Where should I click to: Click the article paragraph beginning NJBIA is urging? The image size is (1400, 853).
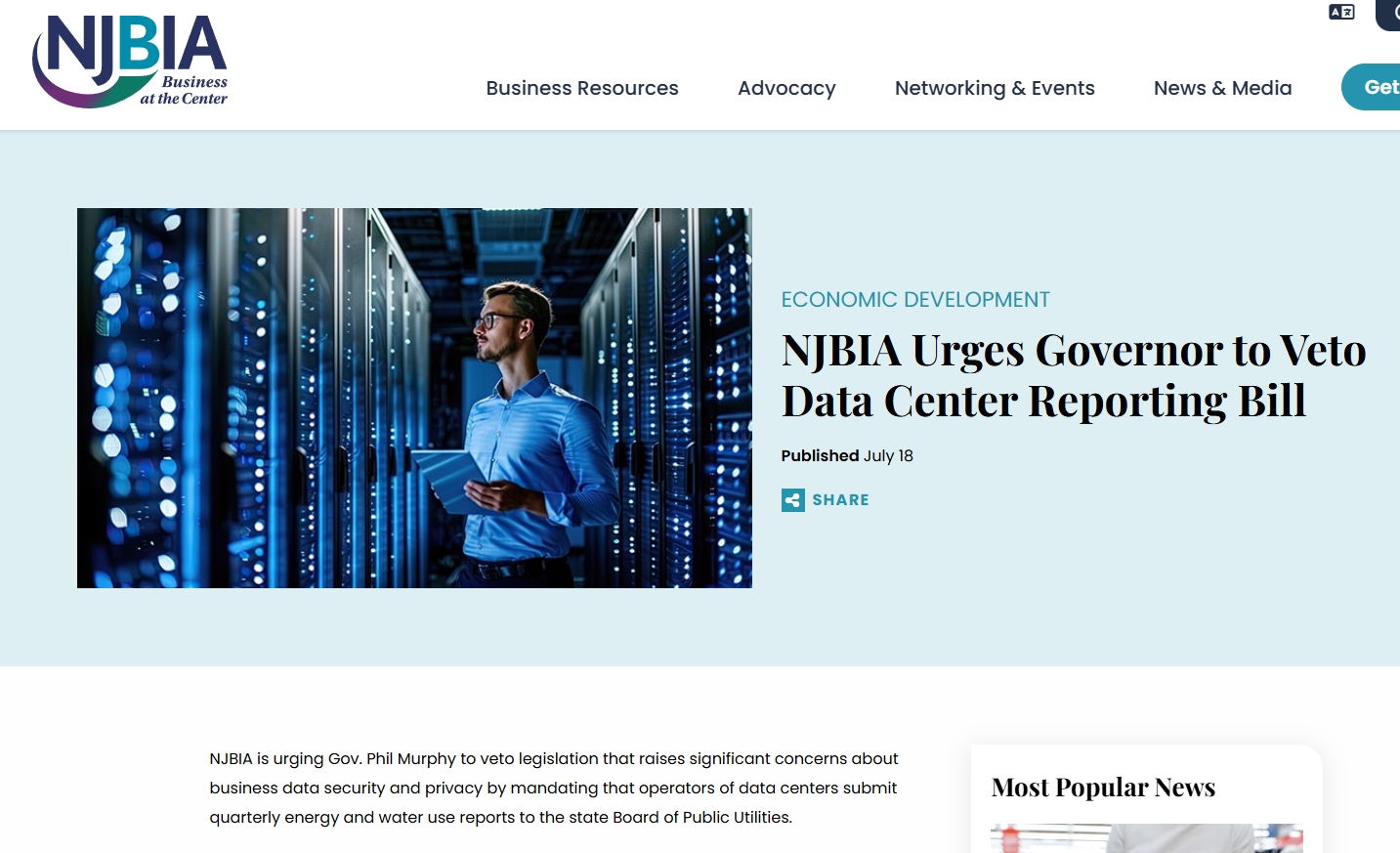pos(554,788)
